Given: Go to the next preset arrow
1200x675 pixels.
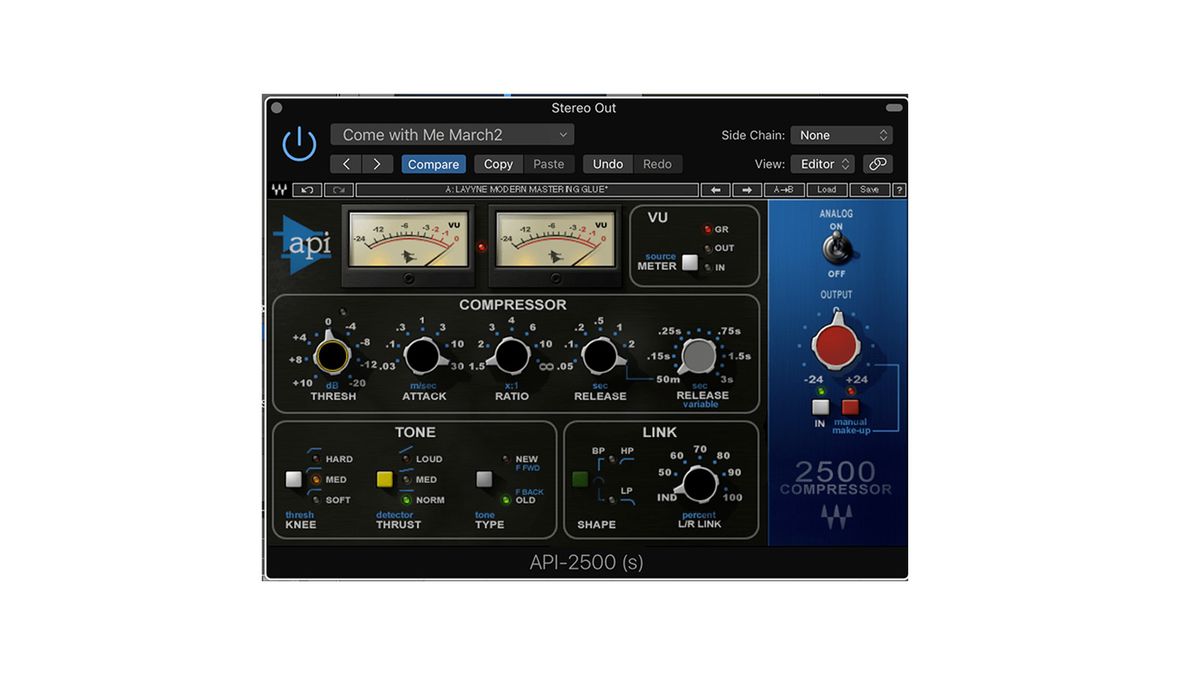Looking at the screenshot, I should [377, 164].
